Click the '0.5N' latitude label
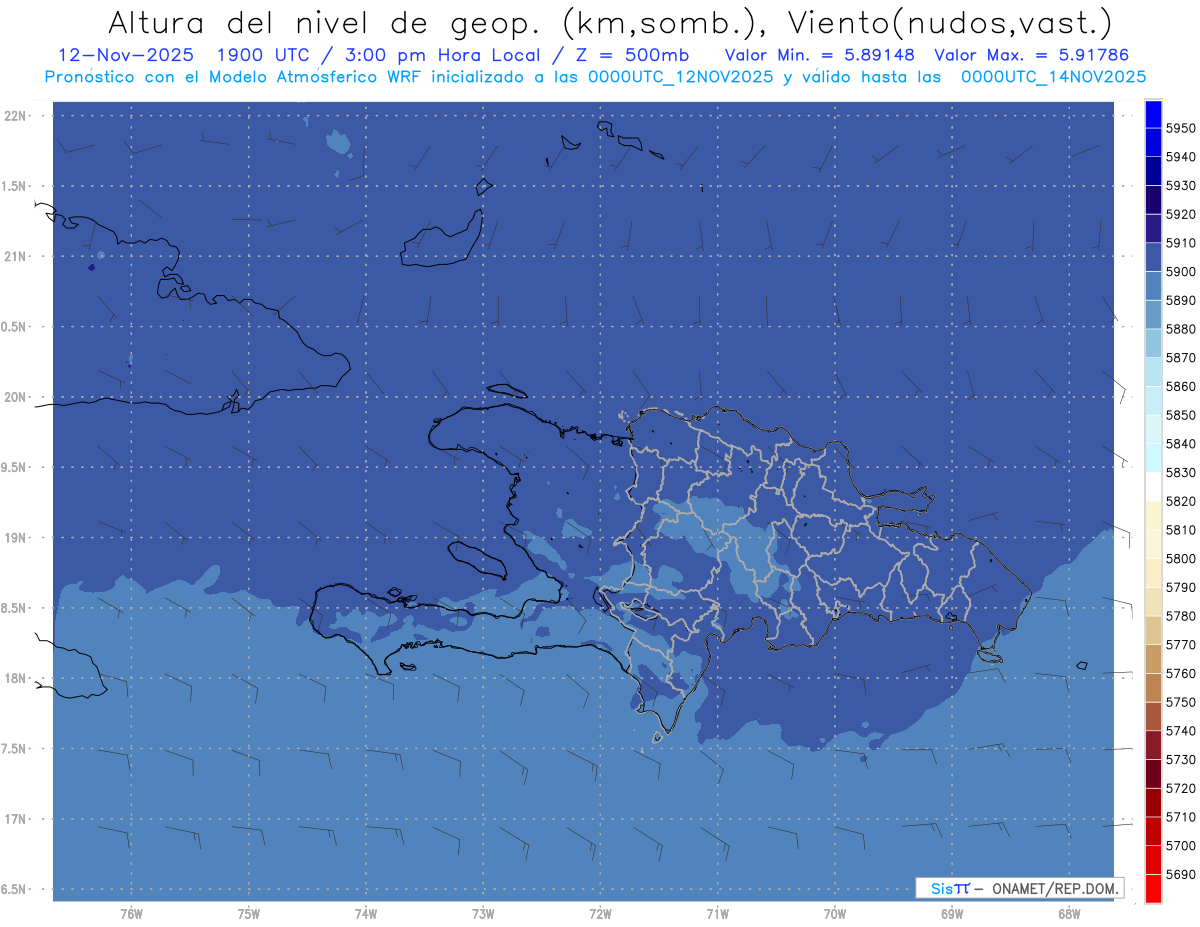1200x927 pixels. (x=15, y=328)
